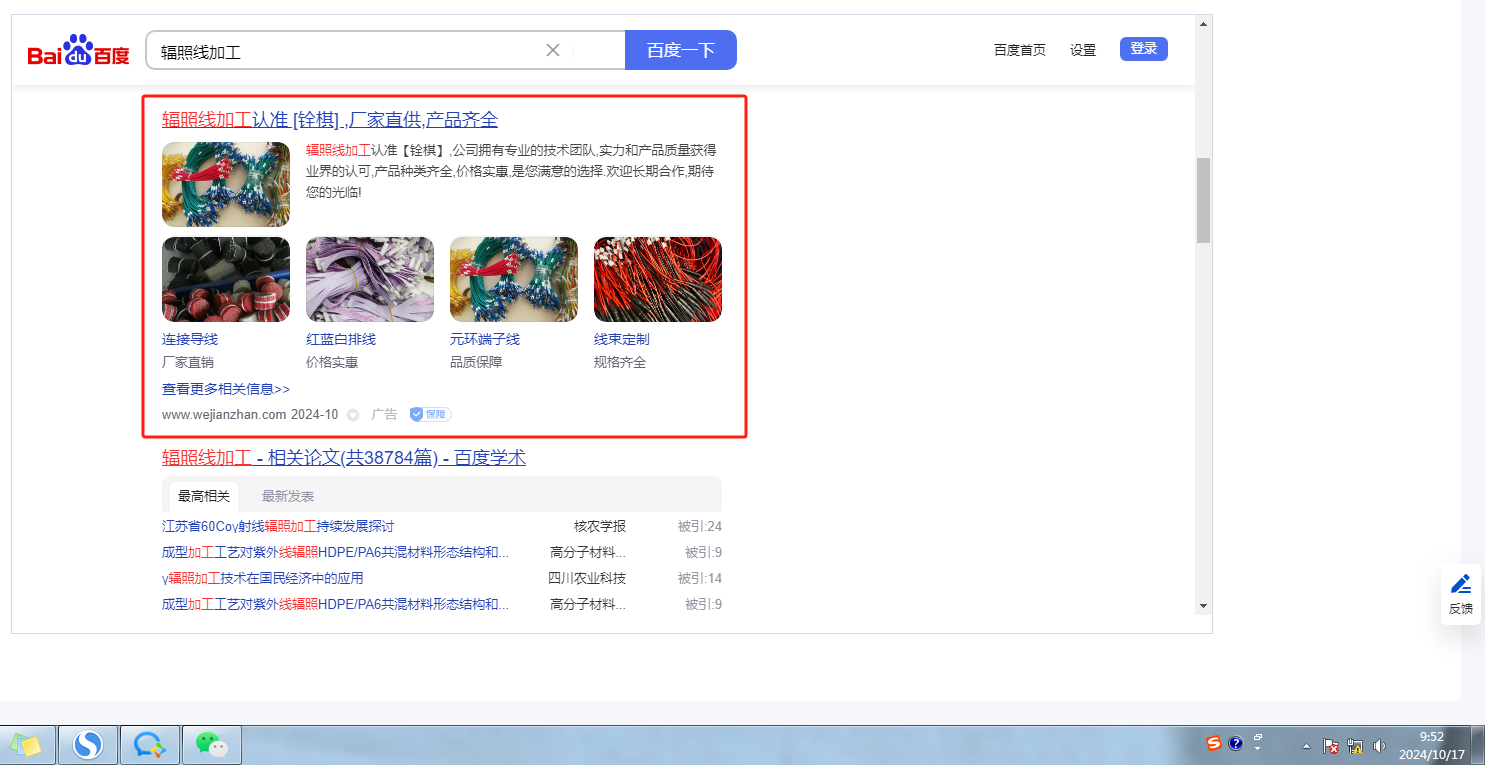
Task: Select the 最高相关 tab
Action: click(x=204, y=496)
